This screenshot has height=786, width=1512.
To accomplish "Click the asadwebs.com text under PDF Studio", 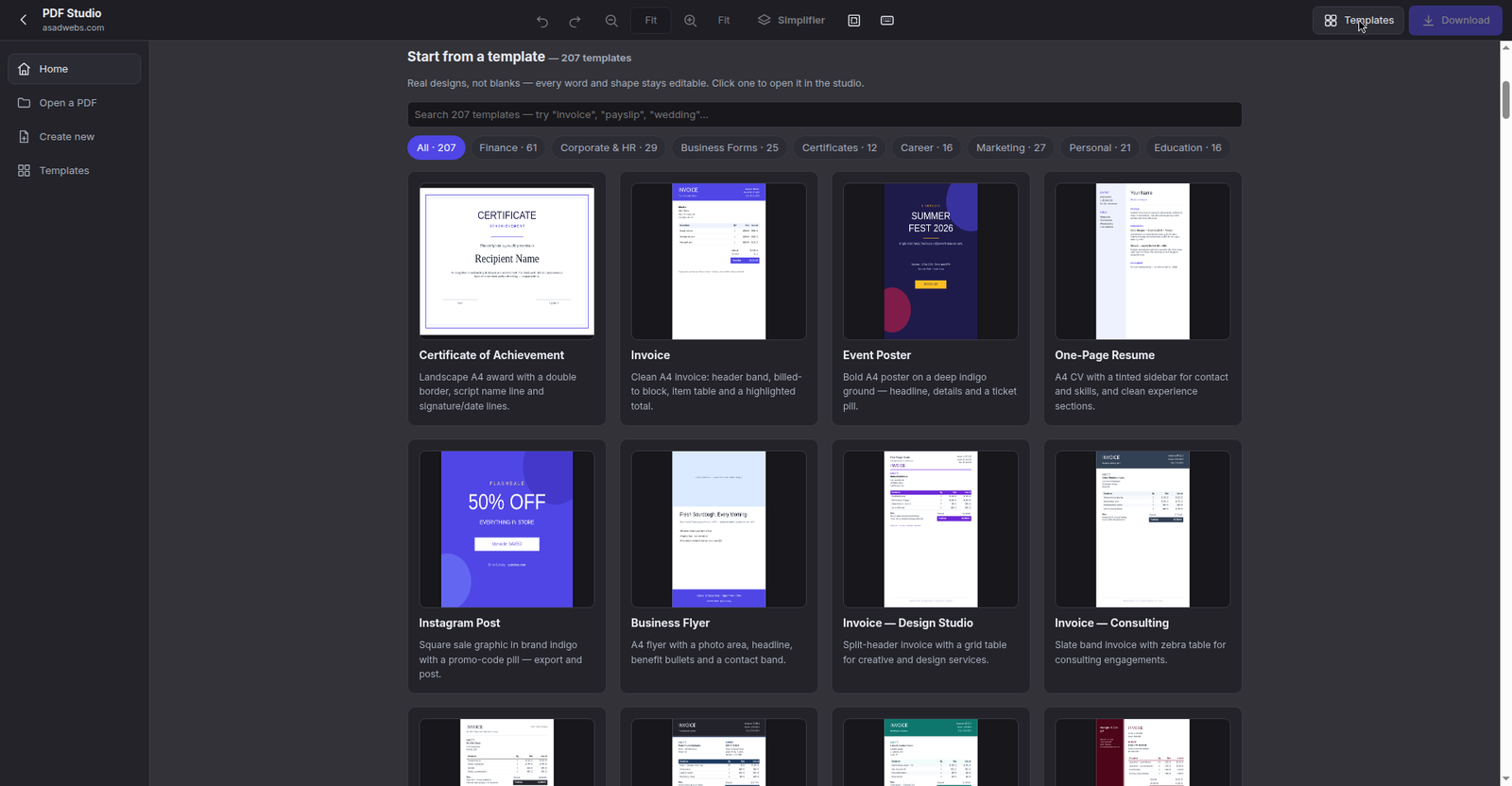I will click(x=73, y=28).
